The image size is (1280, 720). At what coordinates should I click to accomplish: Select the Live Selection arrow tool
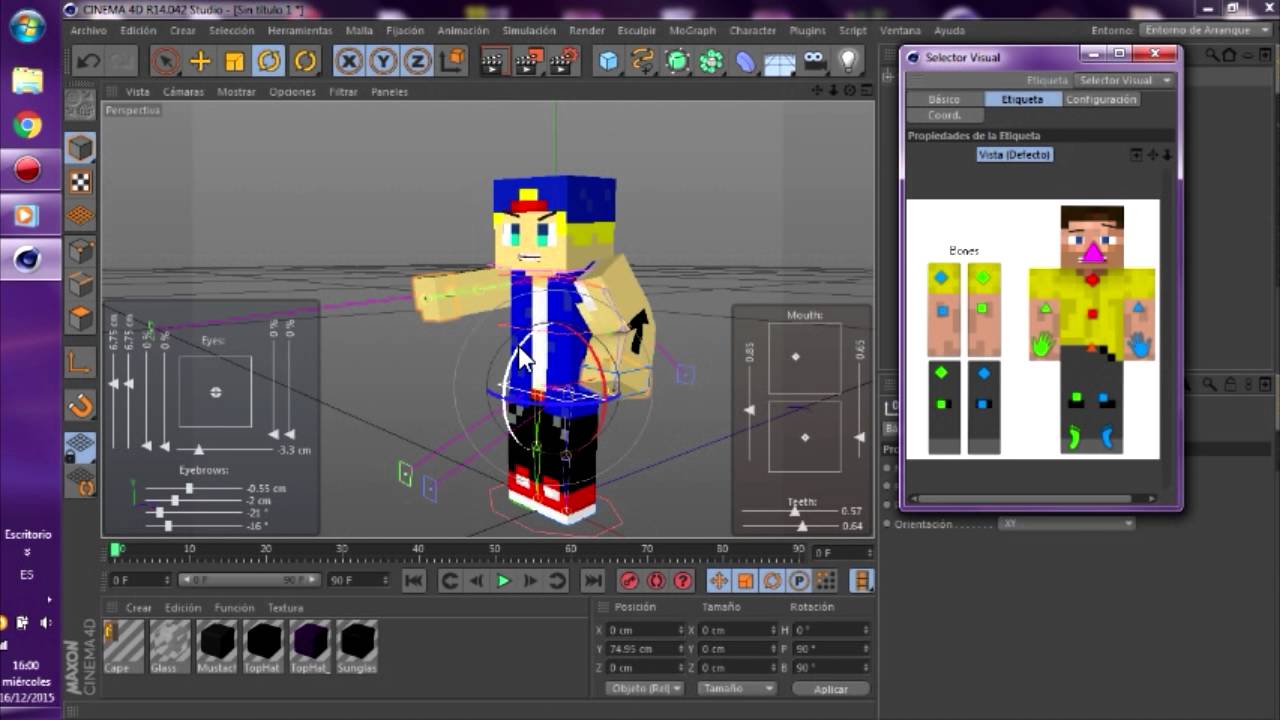165,62
